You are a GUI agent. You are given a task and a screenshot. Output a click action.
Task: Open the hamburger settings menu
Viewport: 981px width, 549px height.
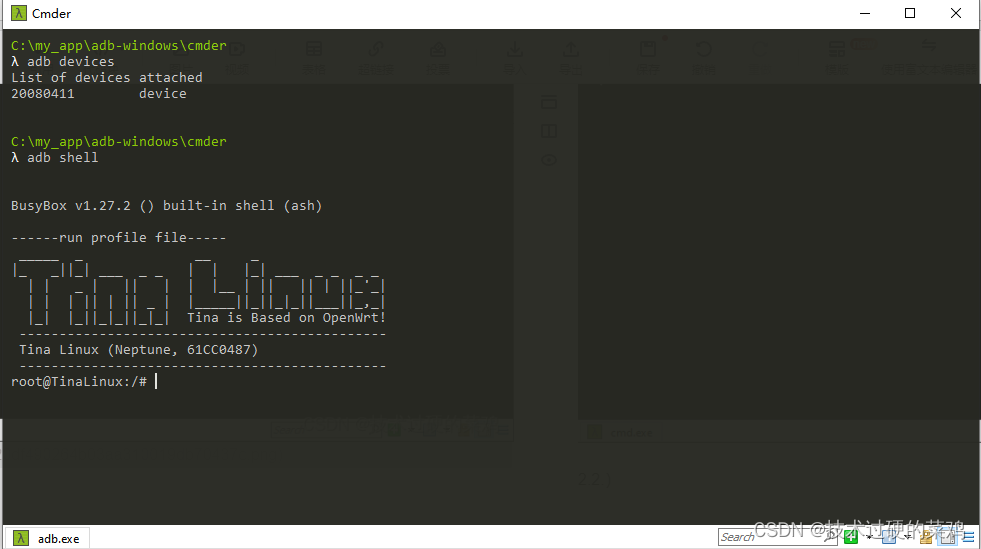968,537
